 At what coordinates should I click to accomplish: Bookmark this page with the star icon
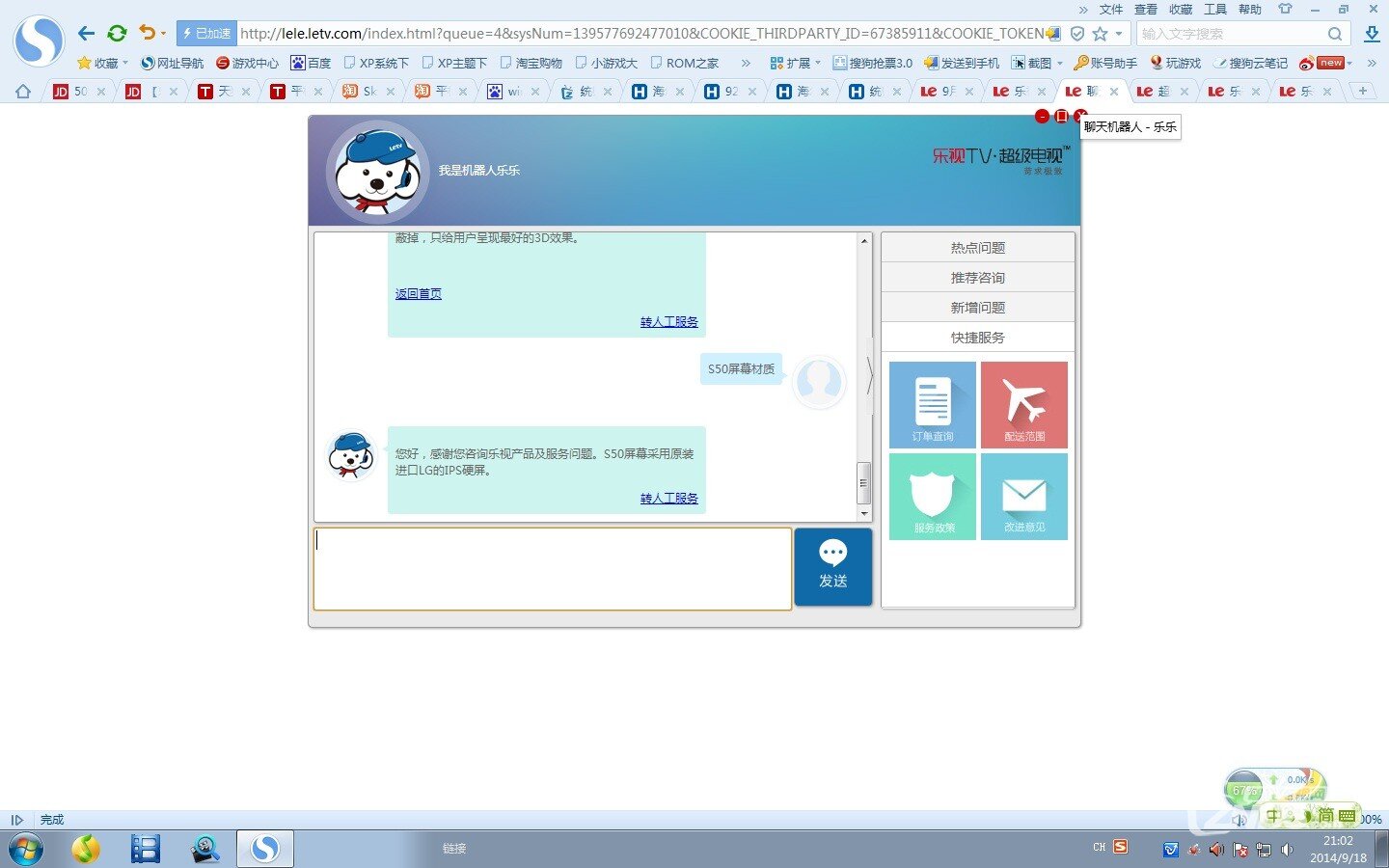tap(1100, 33)
